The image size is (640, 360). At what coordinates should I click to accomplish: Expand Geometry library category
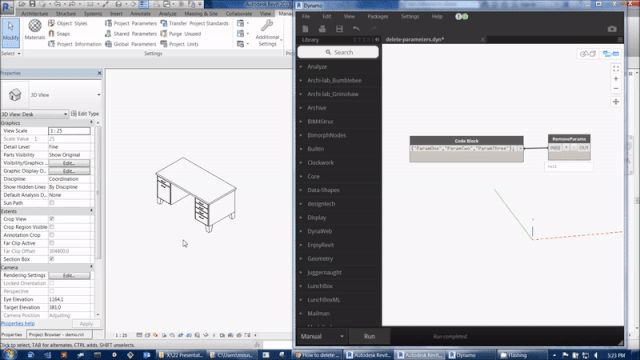pos(339,258)
